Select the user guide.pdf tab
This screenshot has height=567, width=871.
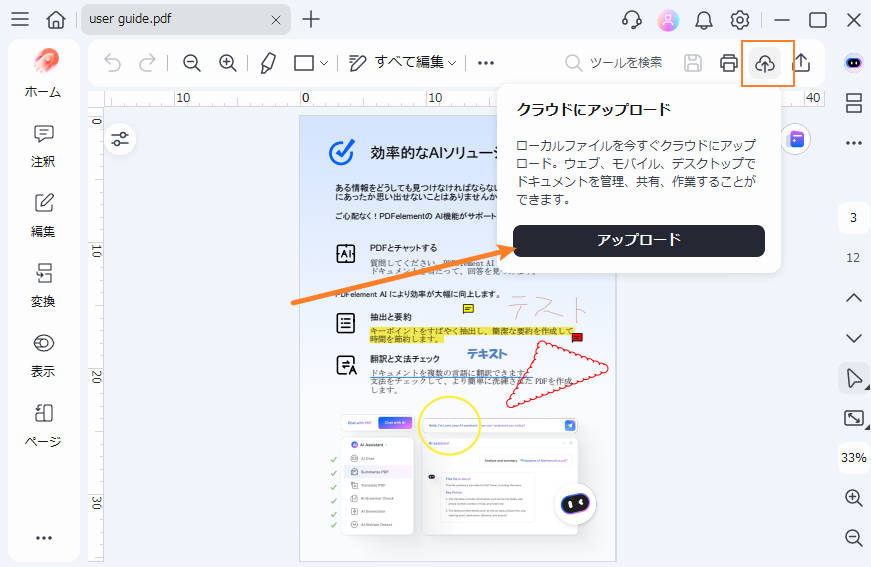coord(186,19)
